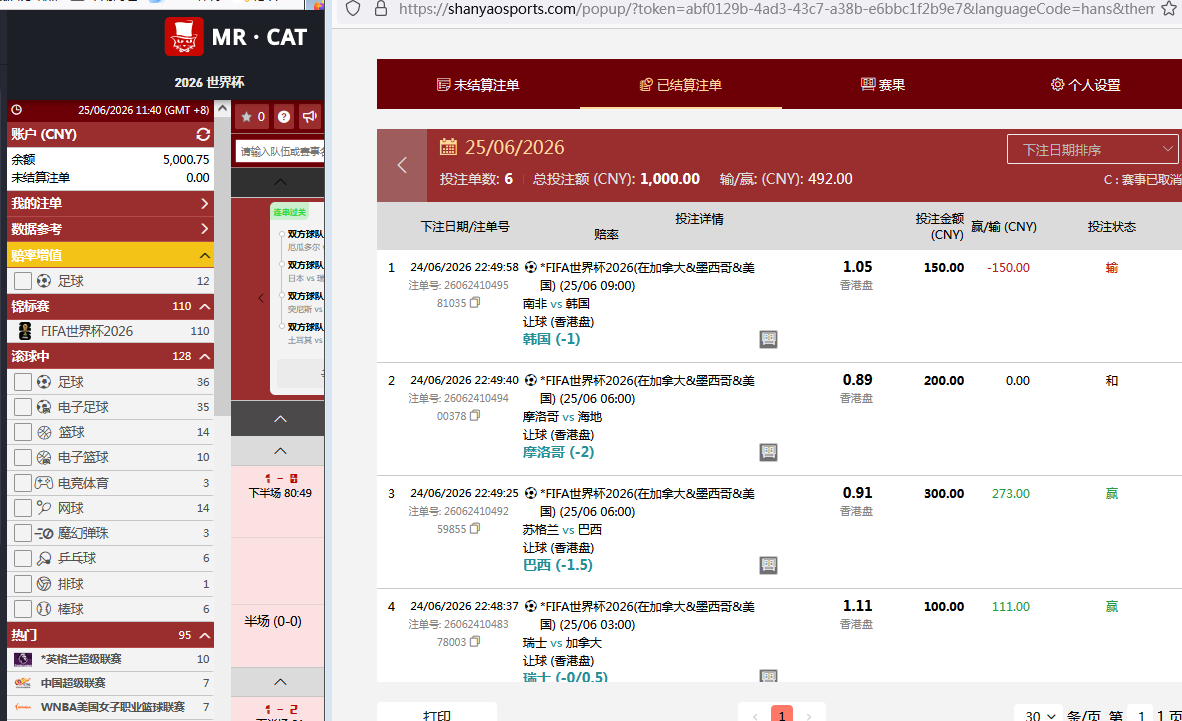Click the sidebar vertical scrollbar
The image size is (1182, 721).
222,265
